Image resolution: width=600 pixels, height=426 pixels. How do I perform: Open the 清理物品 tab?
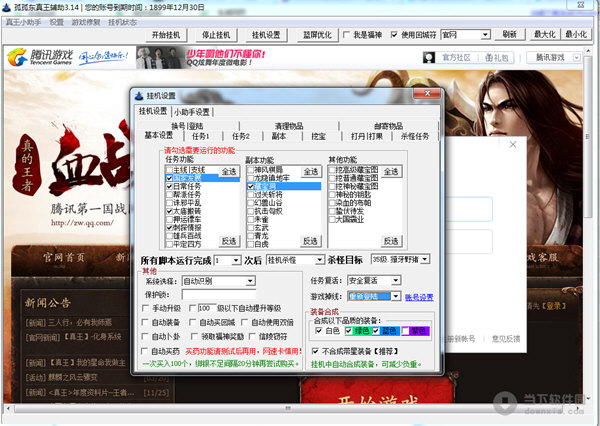(289, 126)
